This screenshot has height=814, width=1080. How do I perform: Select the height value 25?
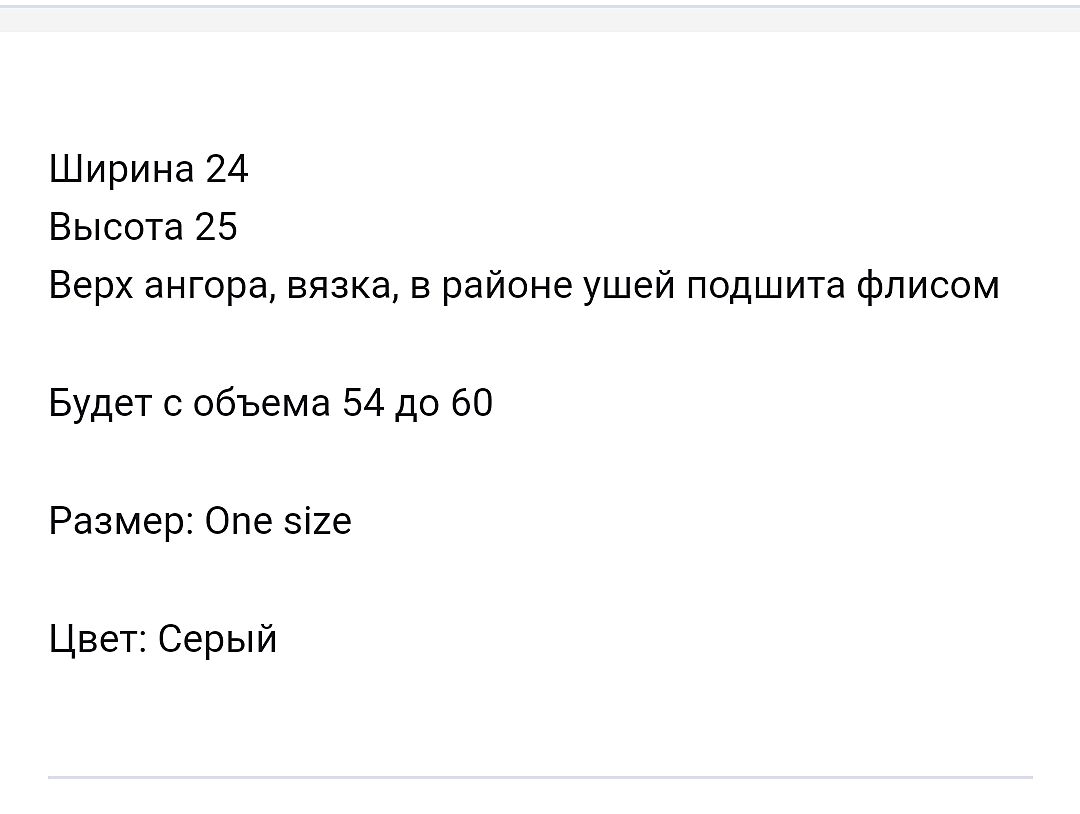click(216, 228)
